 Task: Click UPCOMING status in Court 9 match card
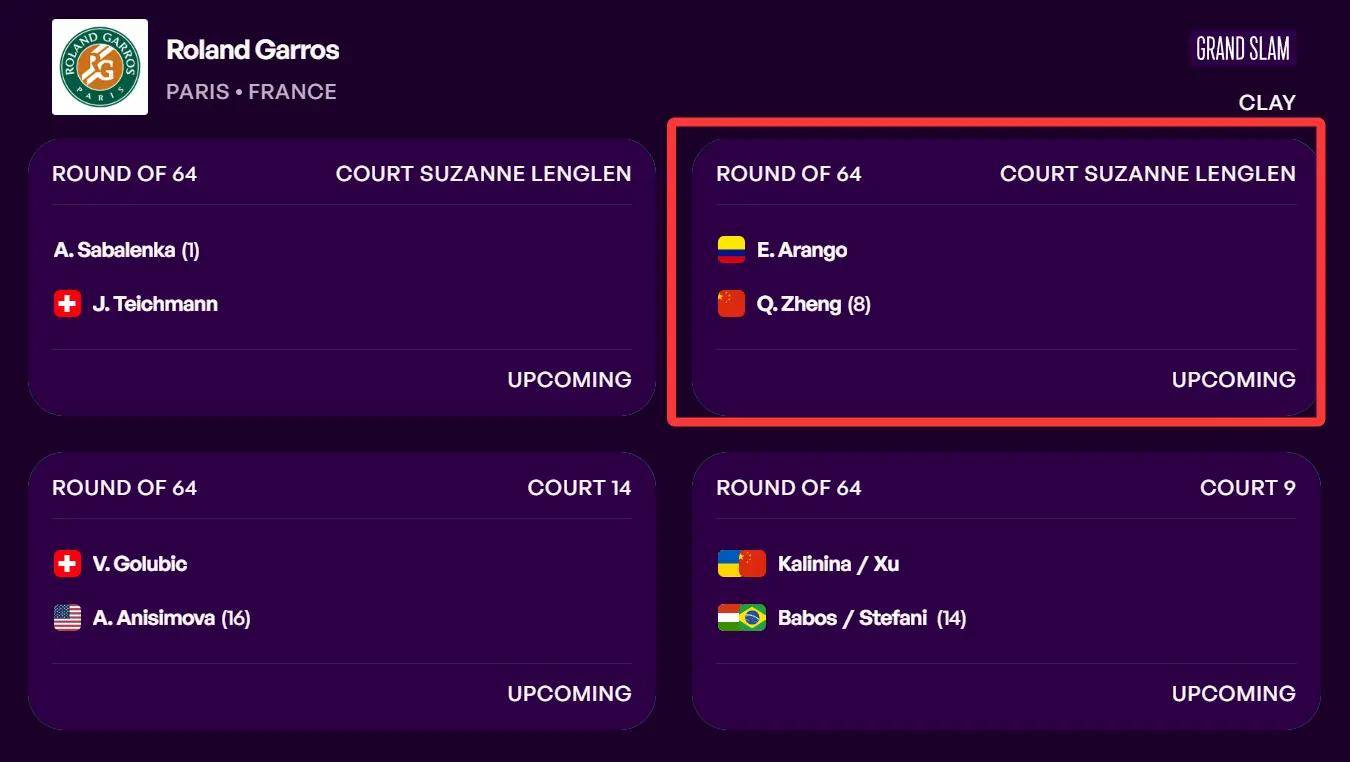click(x=1233, y=693)
